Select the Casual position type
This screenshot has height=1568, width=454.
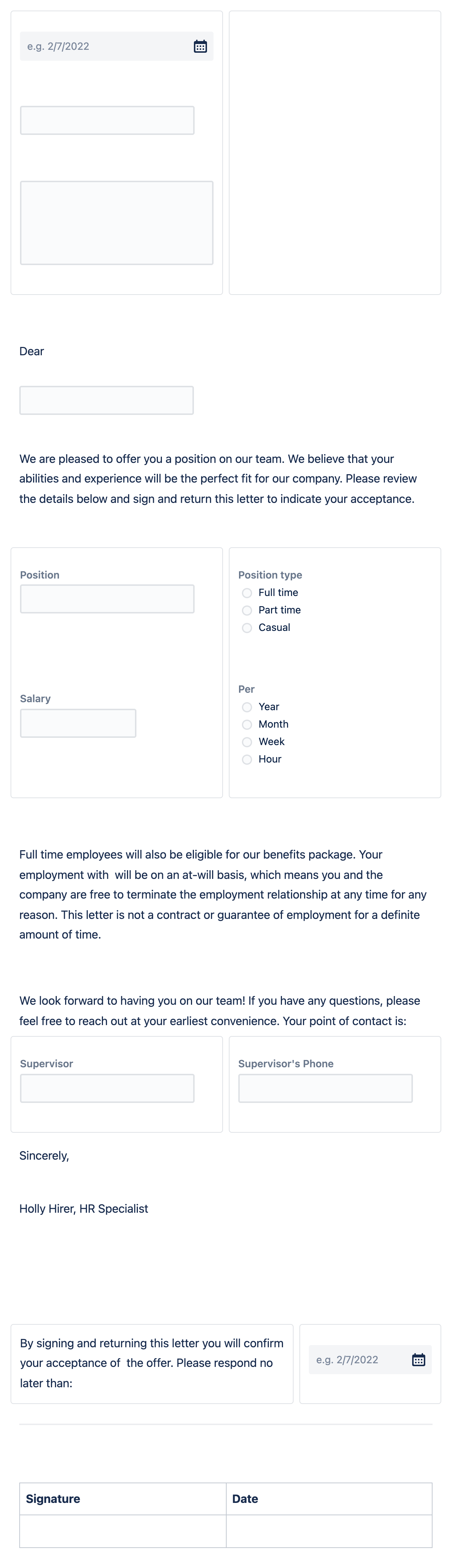tap(247, 628)
